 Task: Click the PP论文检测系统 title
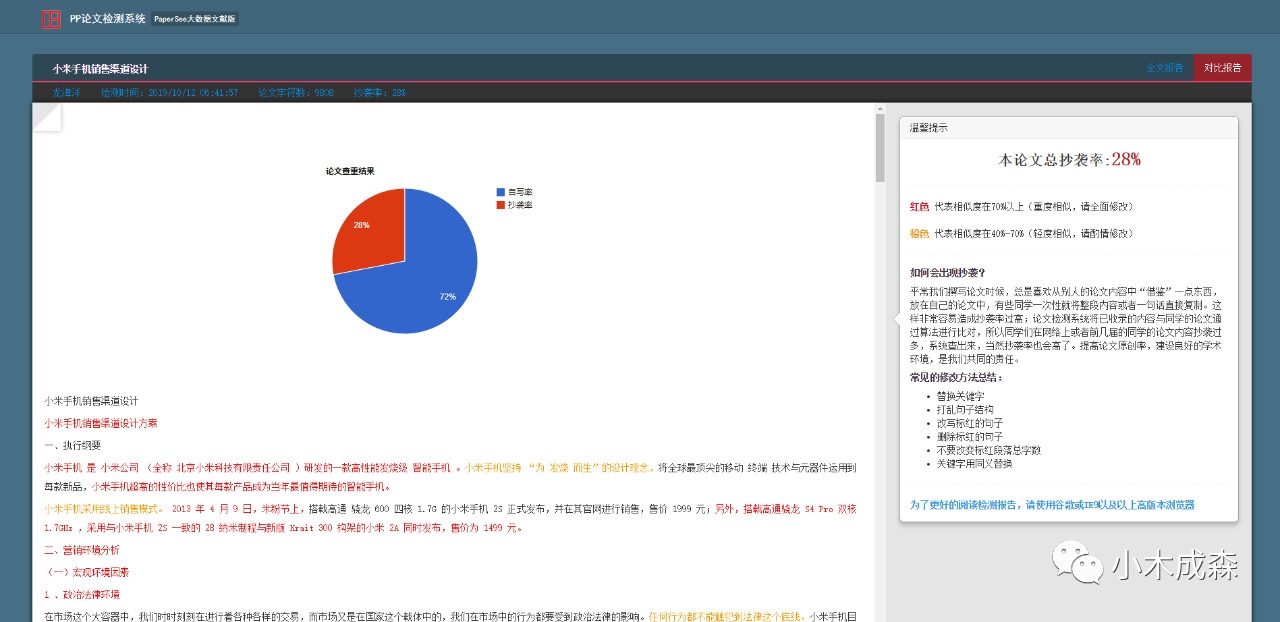tap(107, 19)
